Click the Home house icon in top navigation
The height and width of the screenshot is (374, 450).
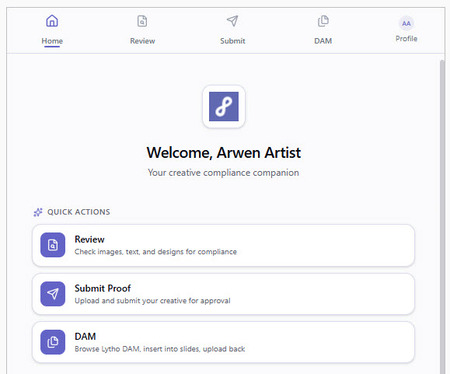(x=52, y=21)
